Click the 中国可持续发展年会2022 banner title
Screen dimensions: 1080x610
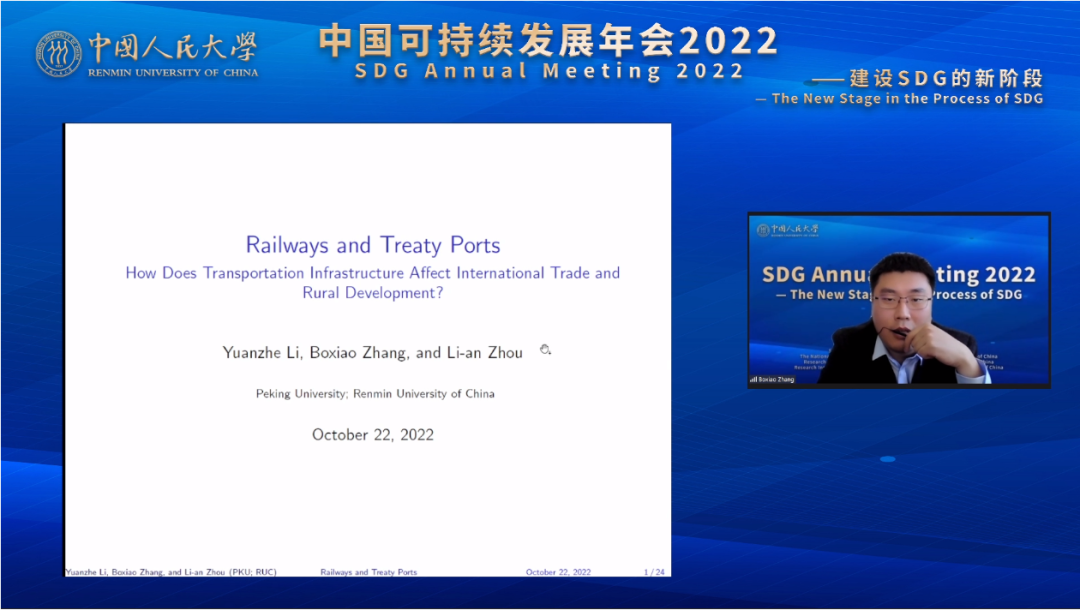point(548,41)
